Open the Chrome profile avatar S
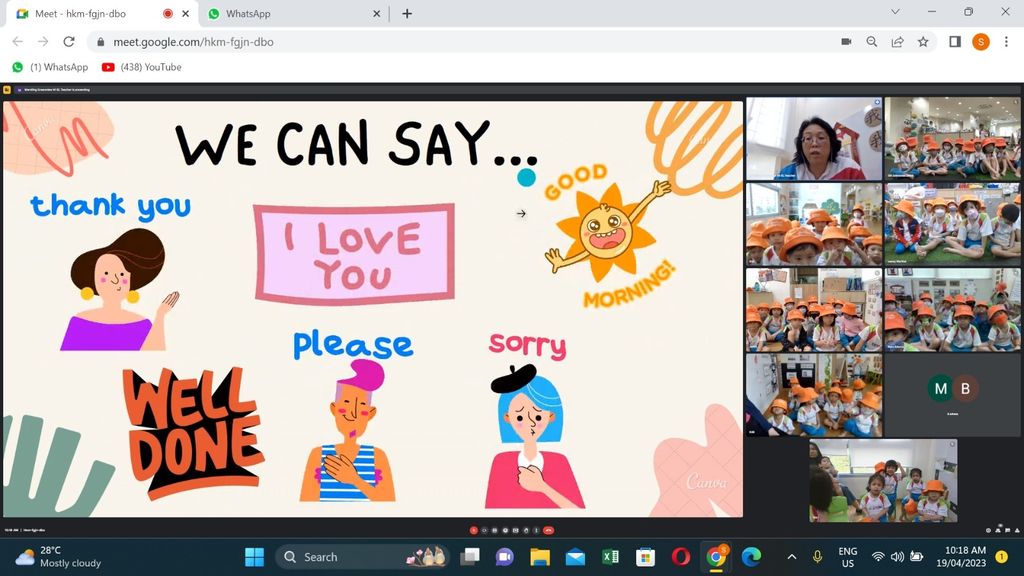This screenshot has width=1024, height=576. click(x=980, y=42)
